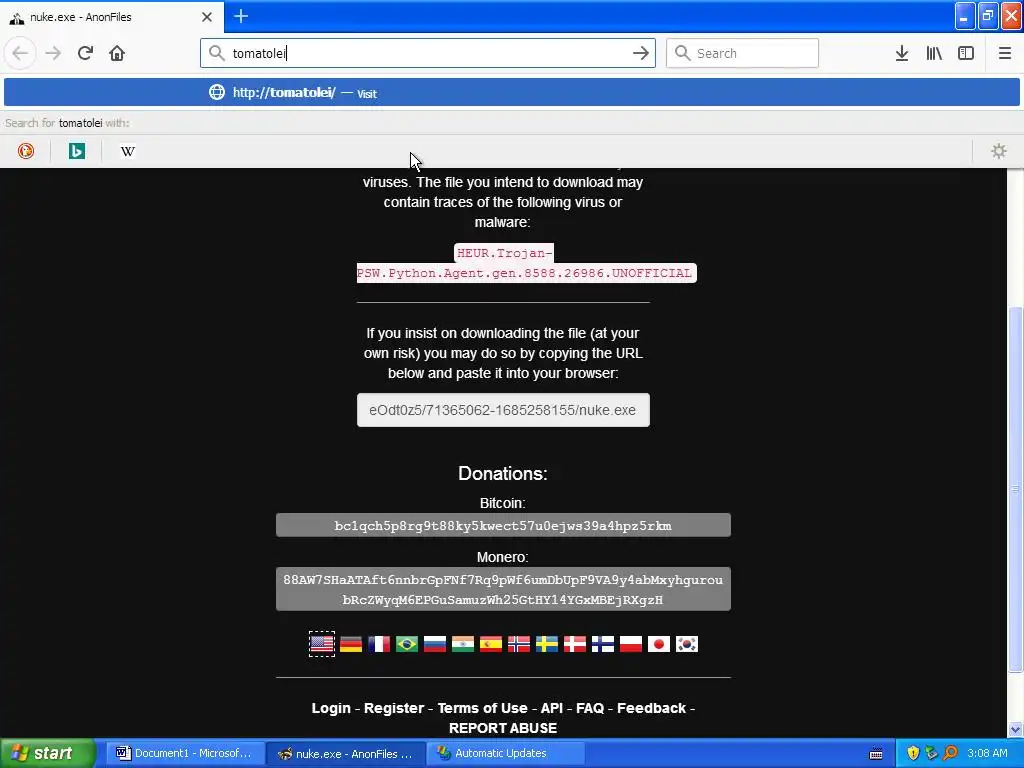Click the orange magnifier tray icon

[950, 753]
